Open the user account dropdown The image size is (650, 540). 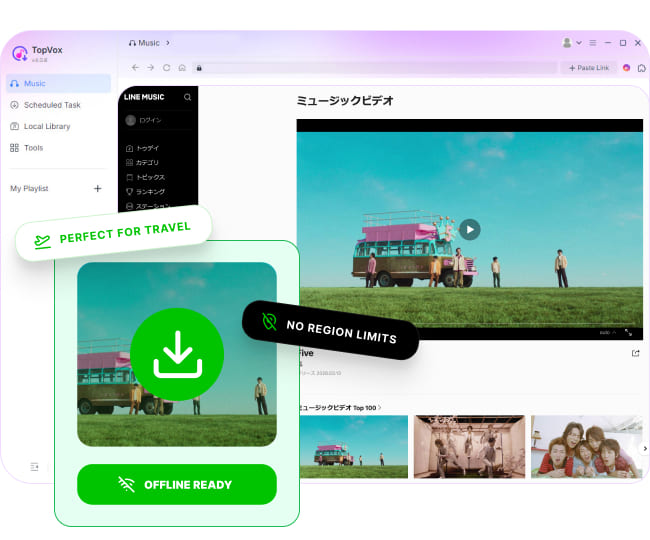pos(579,43)
